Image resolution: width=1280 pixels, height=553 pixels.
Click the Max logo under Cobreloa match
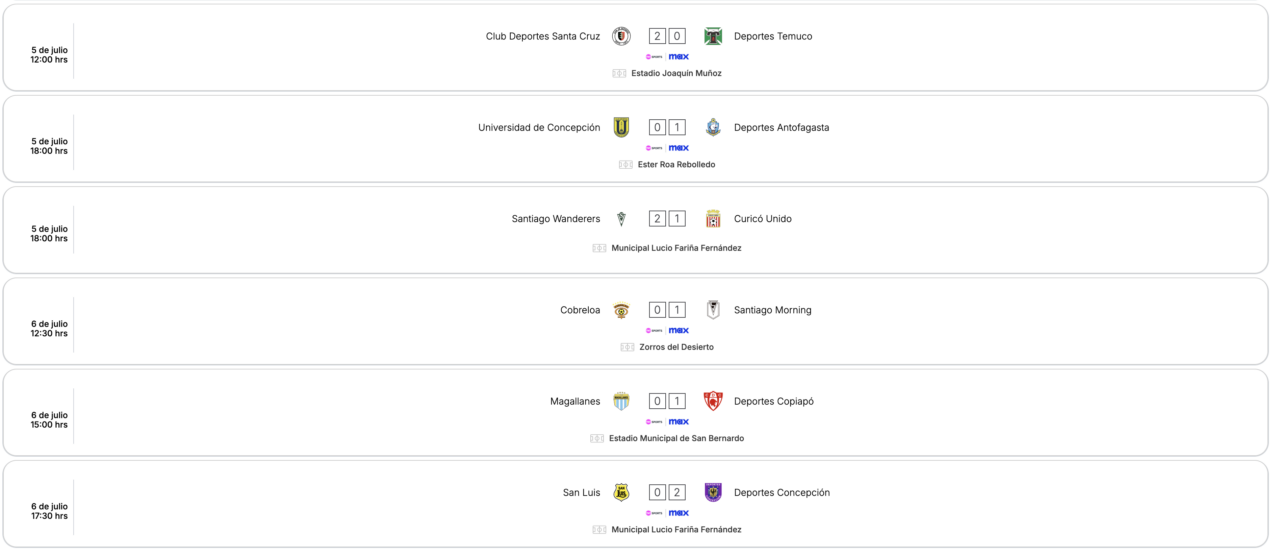pyautogui.click(x=679, y=330)
